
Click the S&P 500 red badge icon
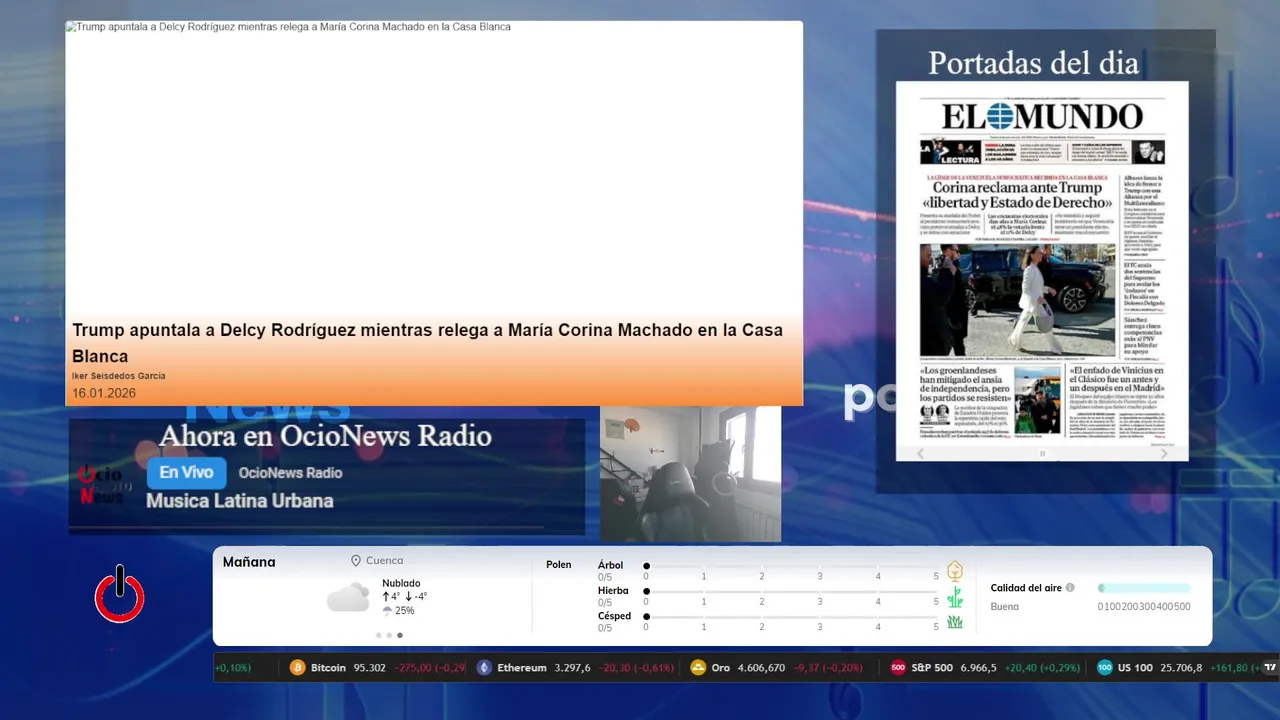pyautogui.click(x=898, y=668)
